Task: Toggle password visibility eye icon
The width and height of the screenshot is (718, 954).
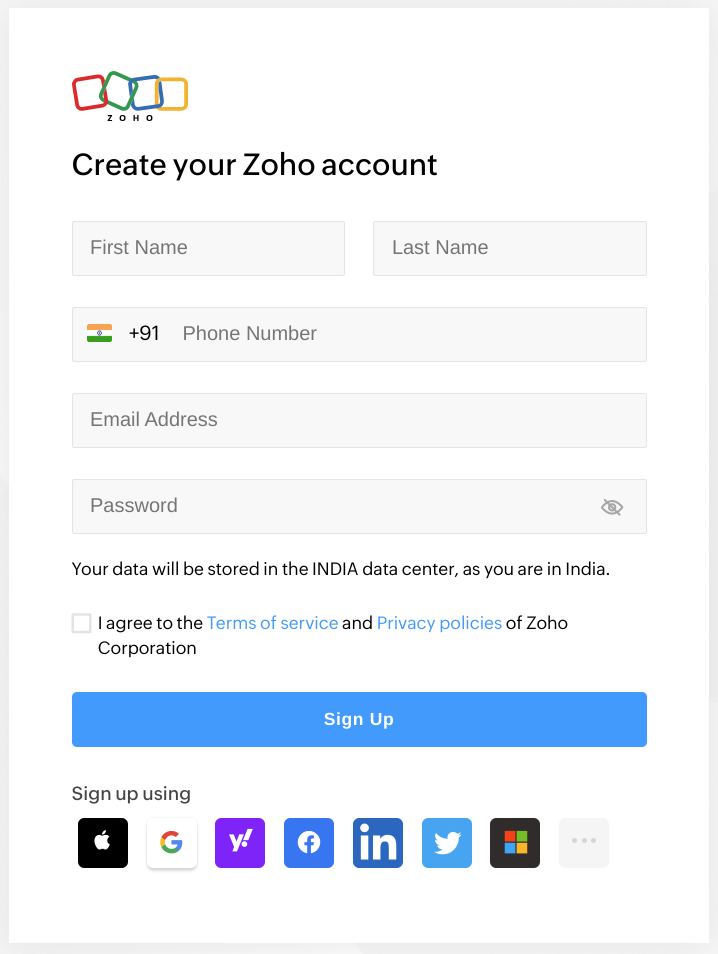Action: click(612, 507)
